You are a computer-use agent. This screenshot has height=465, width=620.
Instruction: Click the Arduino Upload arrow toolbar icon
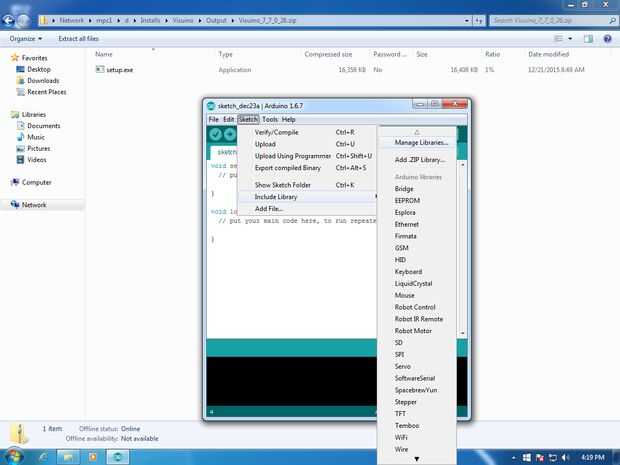(231, 134)
